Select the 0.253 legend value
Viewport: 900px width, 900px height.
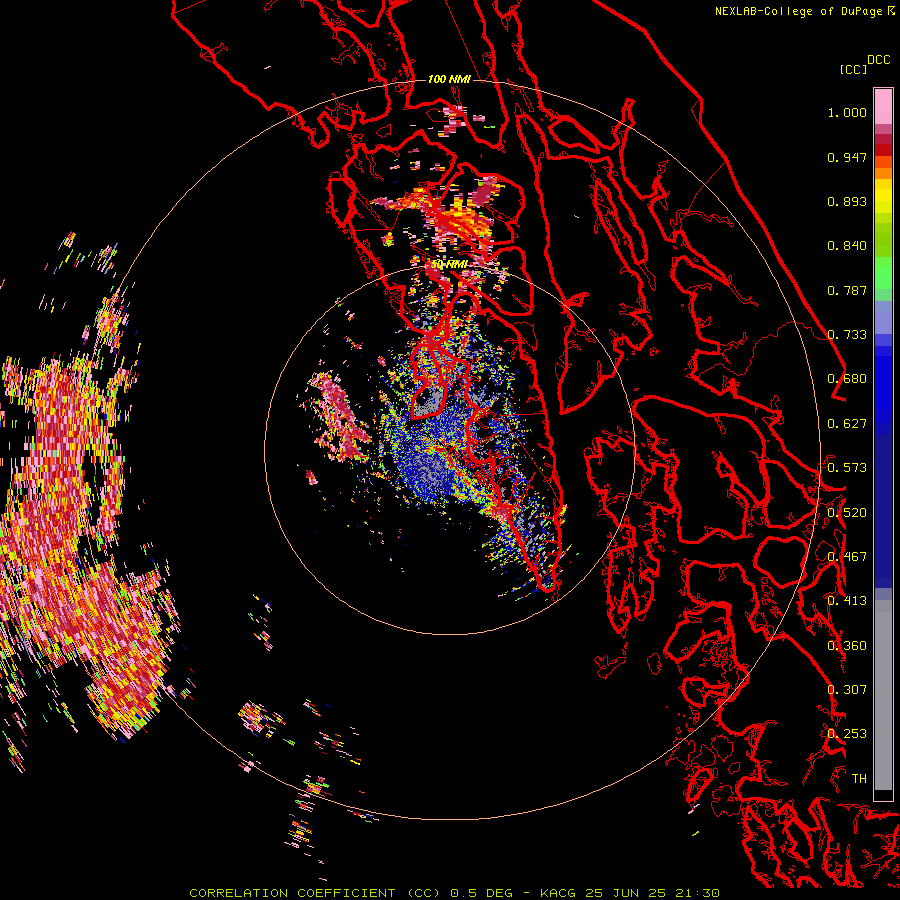847,734
